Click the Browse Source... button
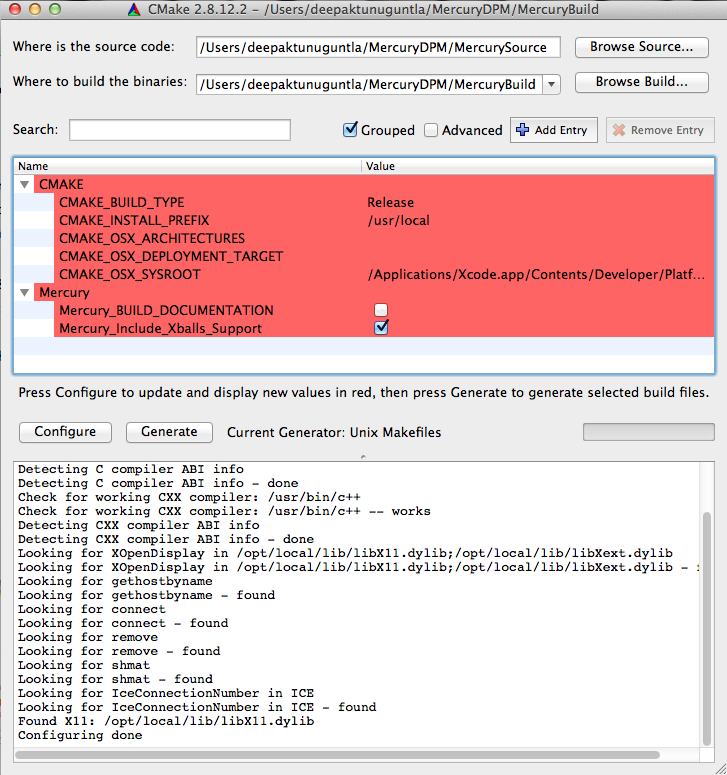This screenshot has height=775, width=727. click(641, 47)
